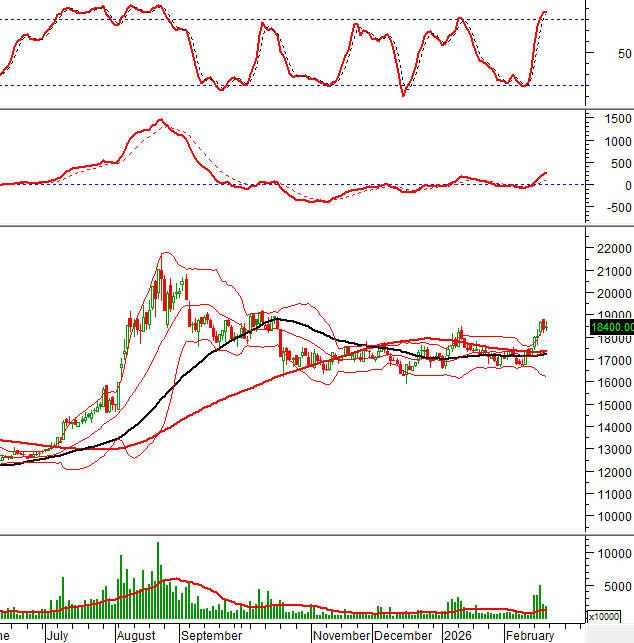Viewport: 634px width, 643px height.
Task: Click the momentum indicator peak in August
Action: pos(159,121)
